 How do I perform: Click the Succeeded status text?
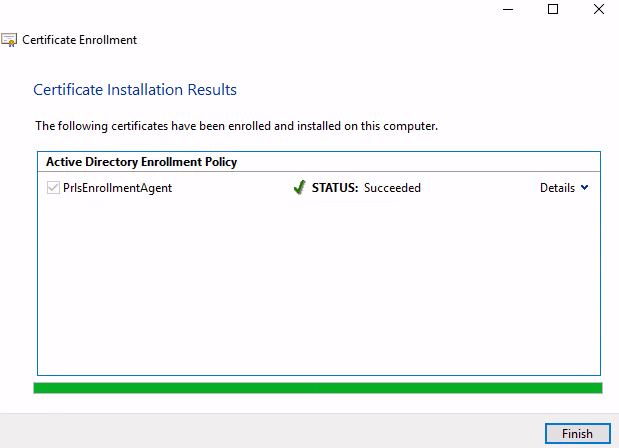coord(392,188)
